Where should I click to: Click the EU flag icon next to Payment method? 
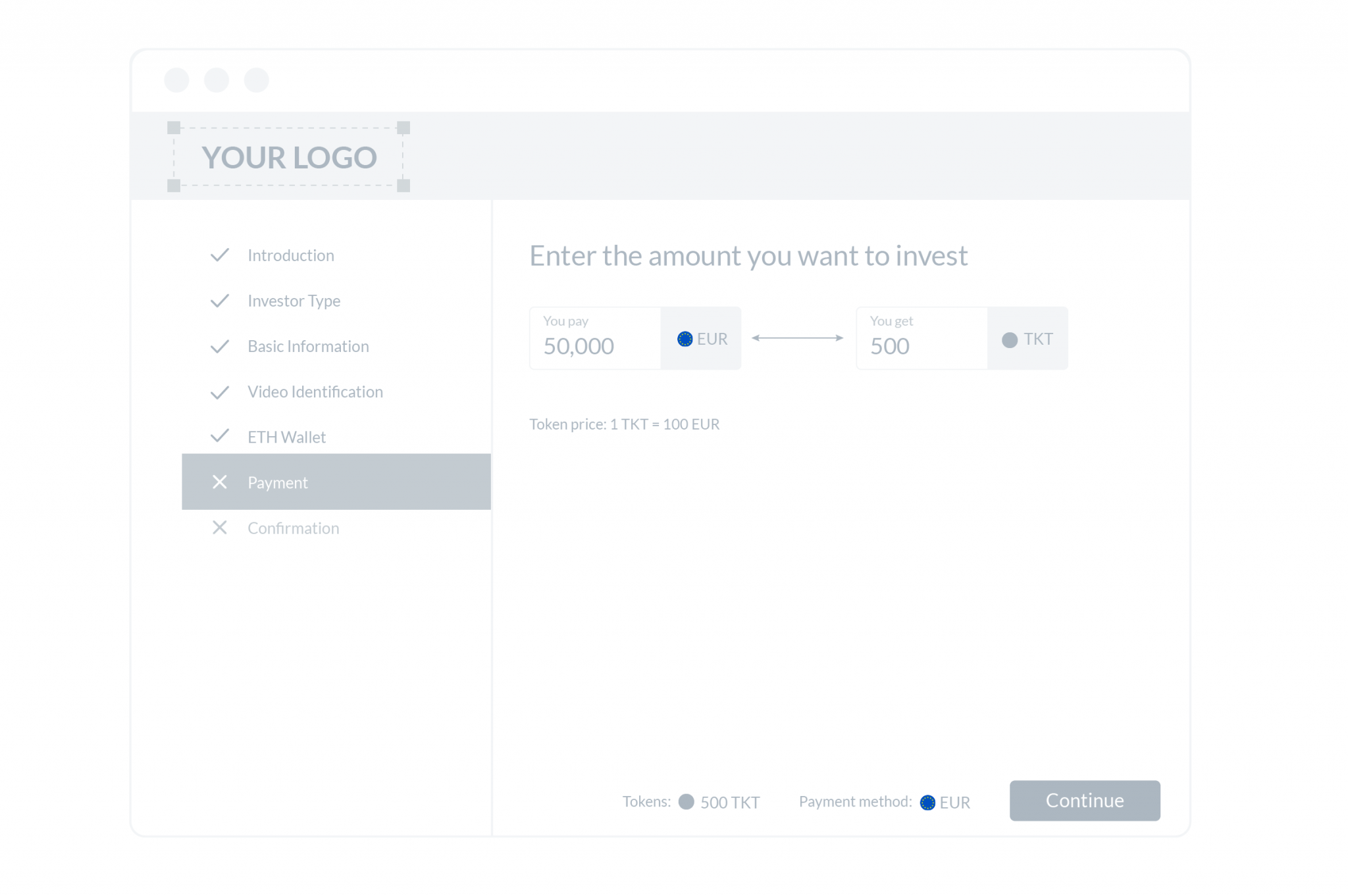point(927,802)
